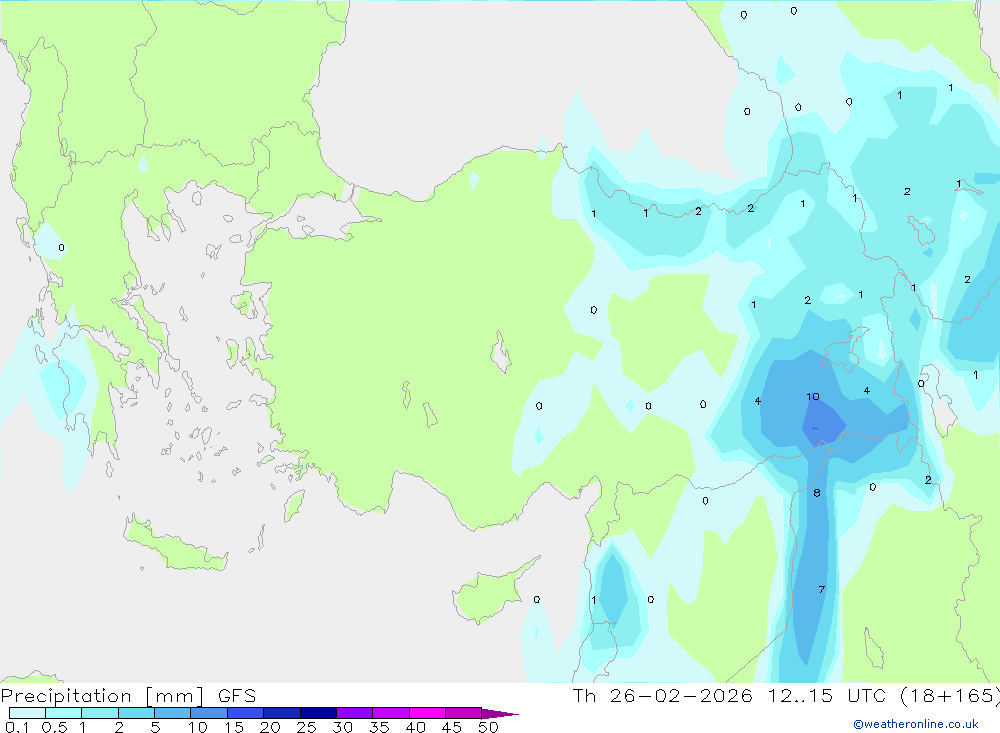Choose the 15–20 mm legend color swatch
The height and width of the screenshot is (733, 1000).
245,713
